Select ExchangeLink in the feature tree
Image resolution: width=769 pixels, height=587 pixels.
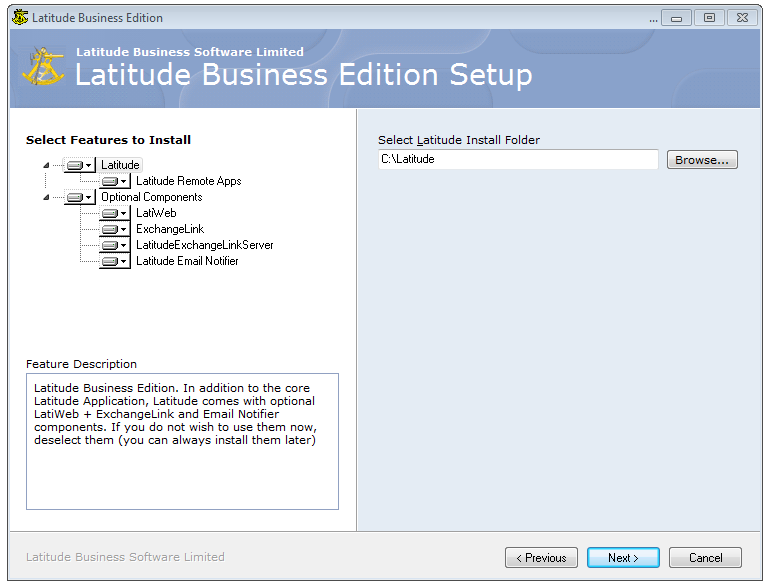coord(170,229)
